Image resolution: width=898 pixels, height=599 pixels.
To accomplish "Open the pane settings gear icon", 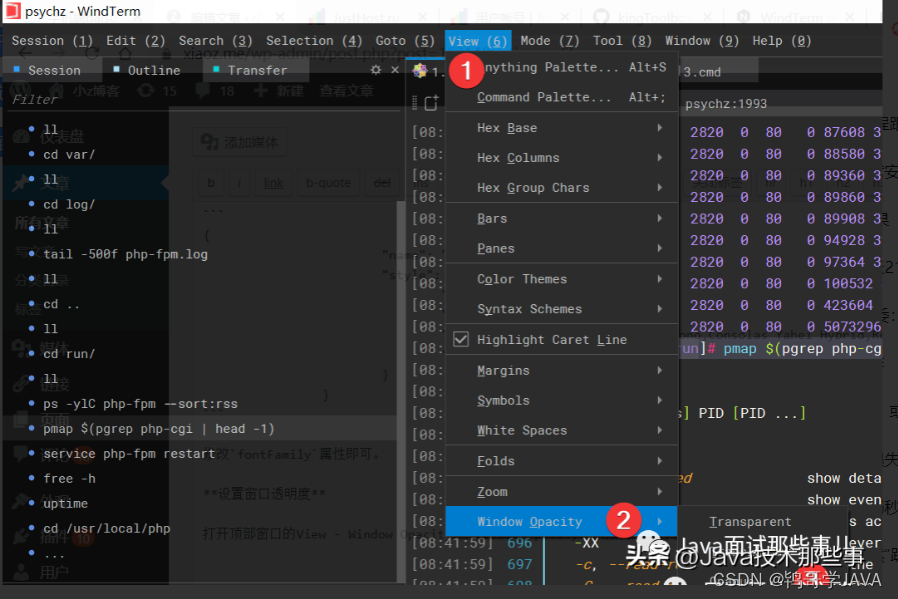I will pos(376,70).
